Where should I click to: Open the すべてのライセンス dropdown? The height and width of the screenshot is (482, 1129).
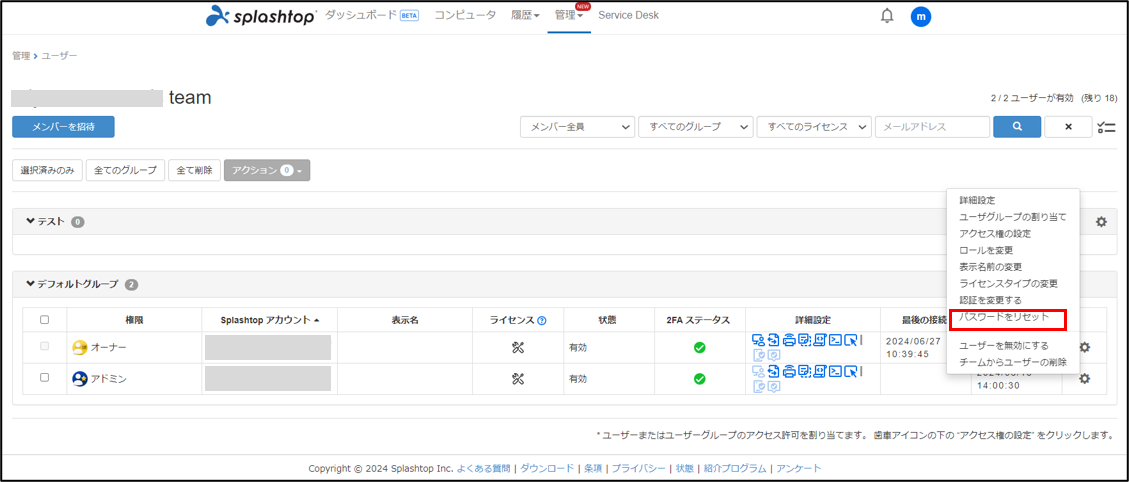pos(814,127)
